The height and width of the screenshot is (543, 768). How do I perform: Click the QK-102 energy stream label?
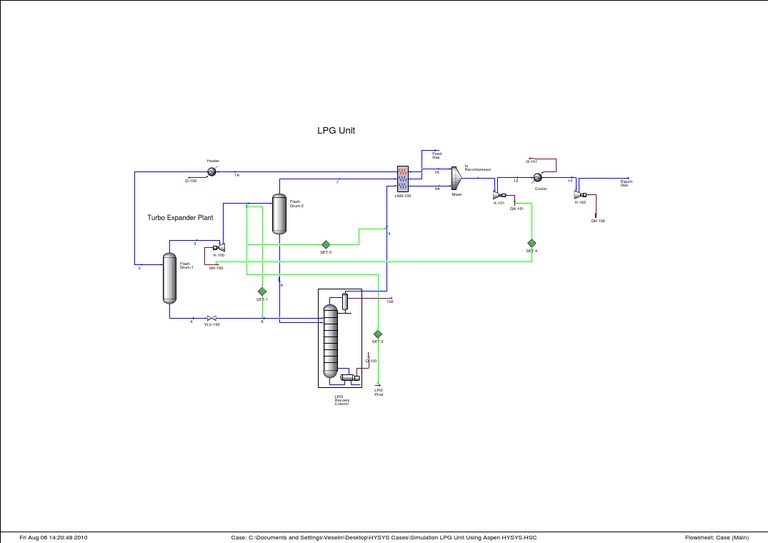(x=598, y=221)
